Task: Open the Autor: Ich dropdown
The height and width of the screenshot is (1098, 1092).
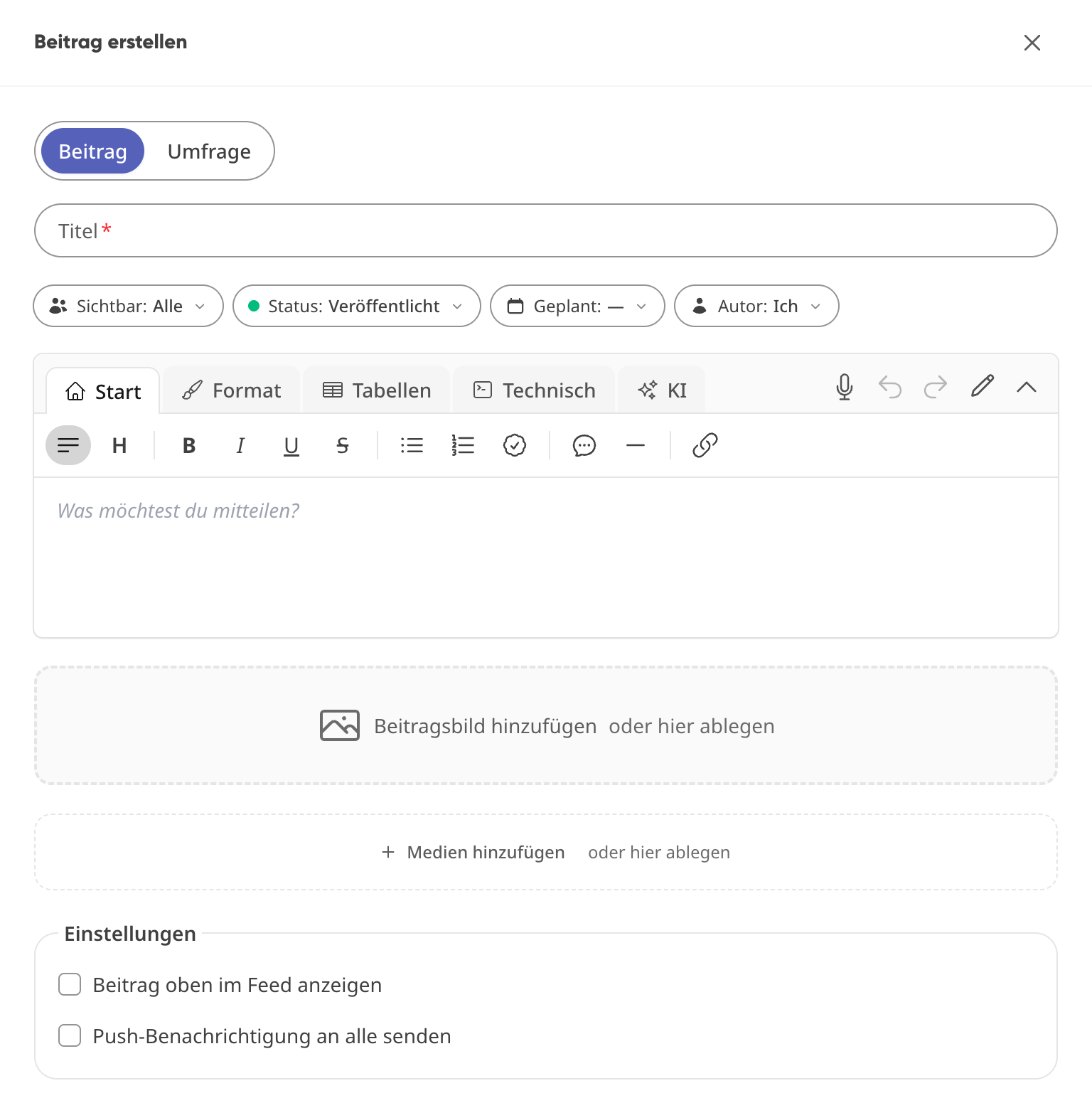Action: [756, 306]
